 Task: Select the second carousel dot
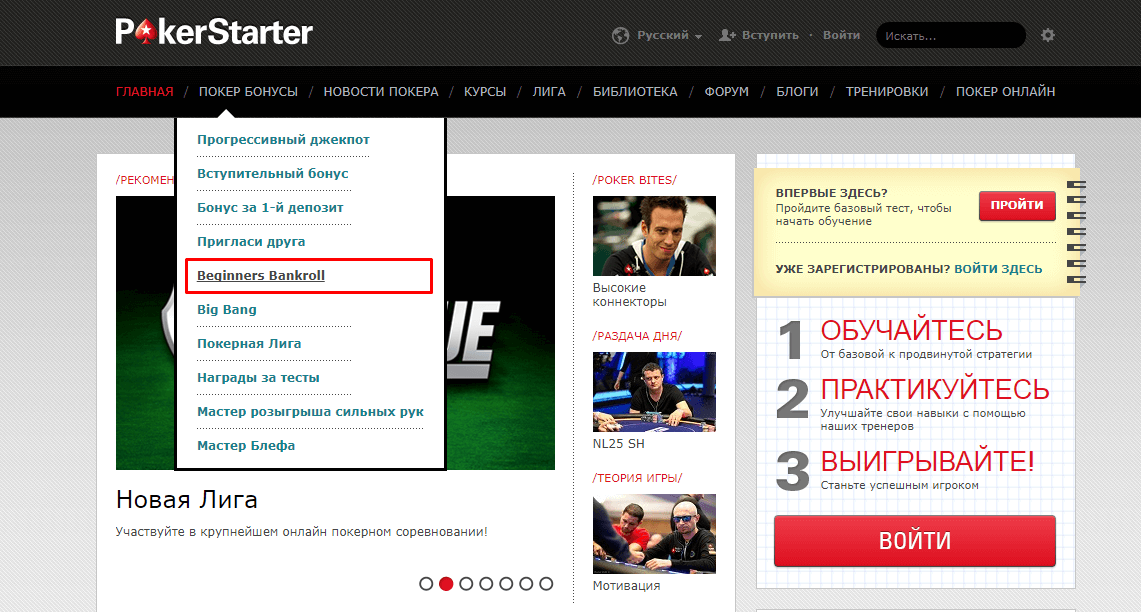pyautogui.click(x=446, y=584)
